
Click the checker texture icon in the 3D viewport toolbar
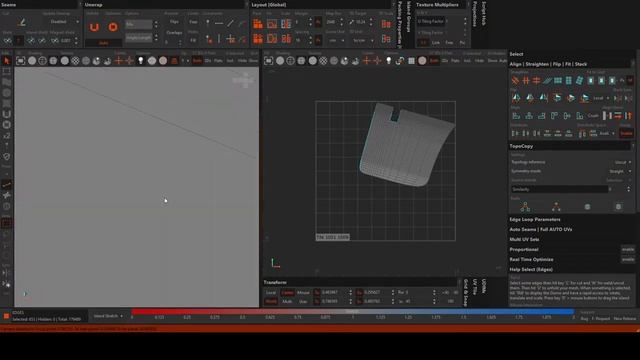coord(76,61)
